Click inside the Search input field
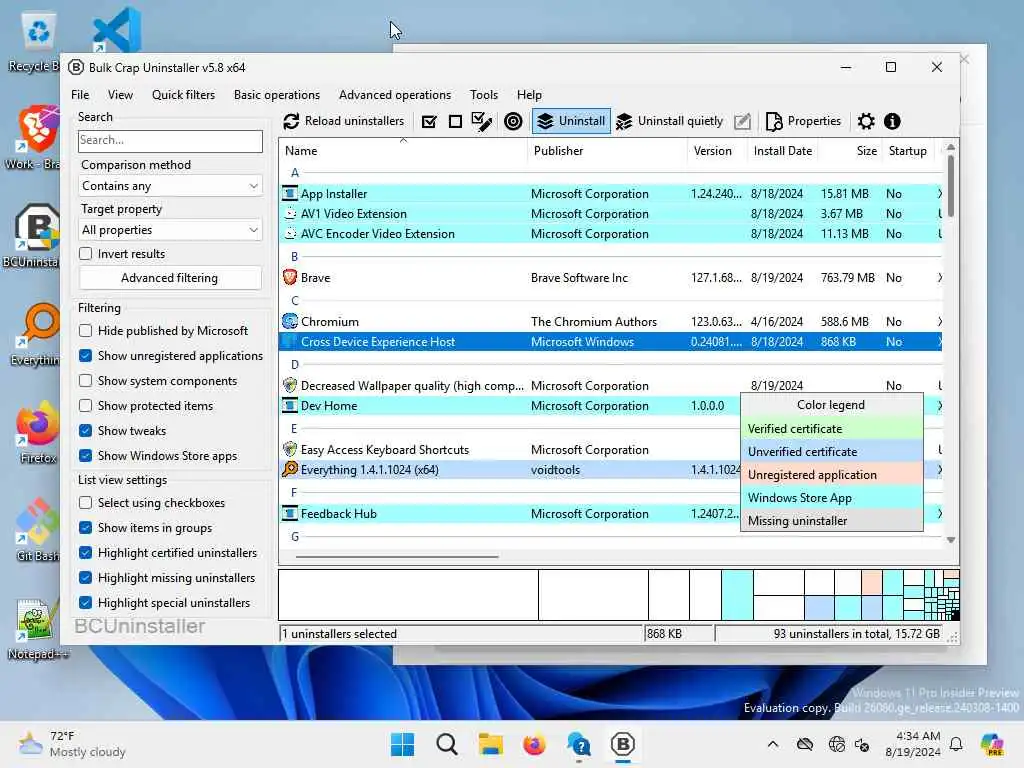The height and width of the screenshot is (768, 1024). coord(170,141)
